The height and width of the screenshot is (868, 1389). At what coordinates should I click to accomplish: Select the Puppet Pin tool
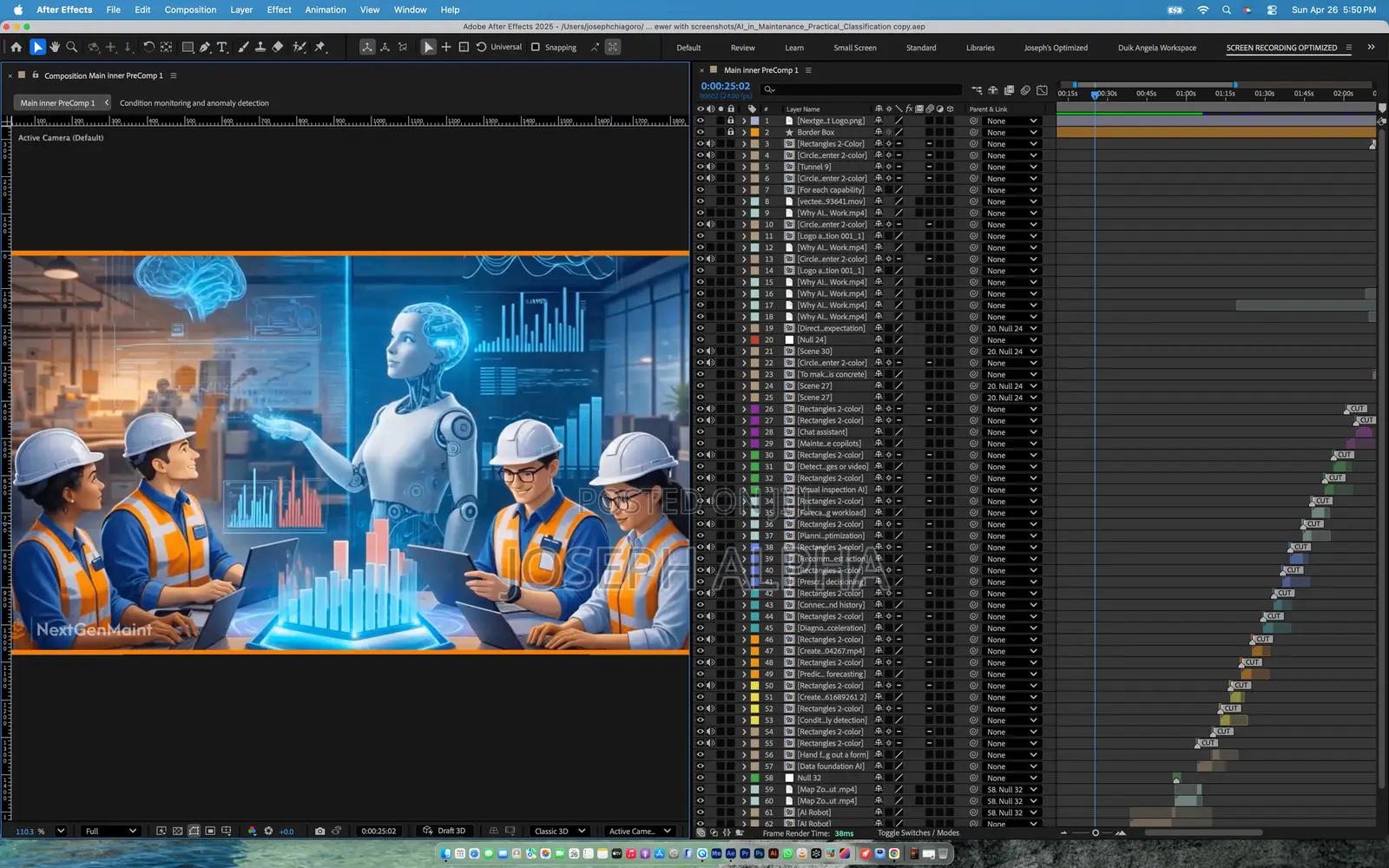319,47
